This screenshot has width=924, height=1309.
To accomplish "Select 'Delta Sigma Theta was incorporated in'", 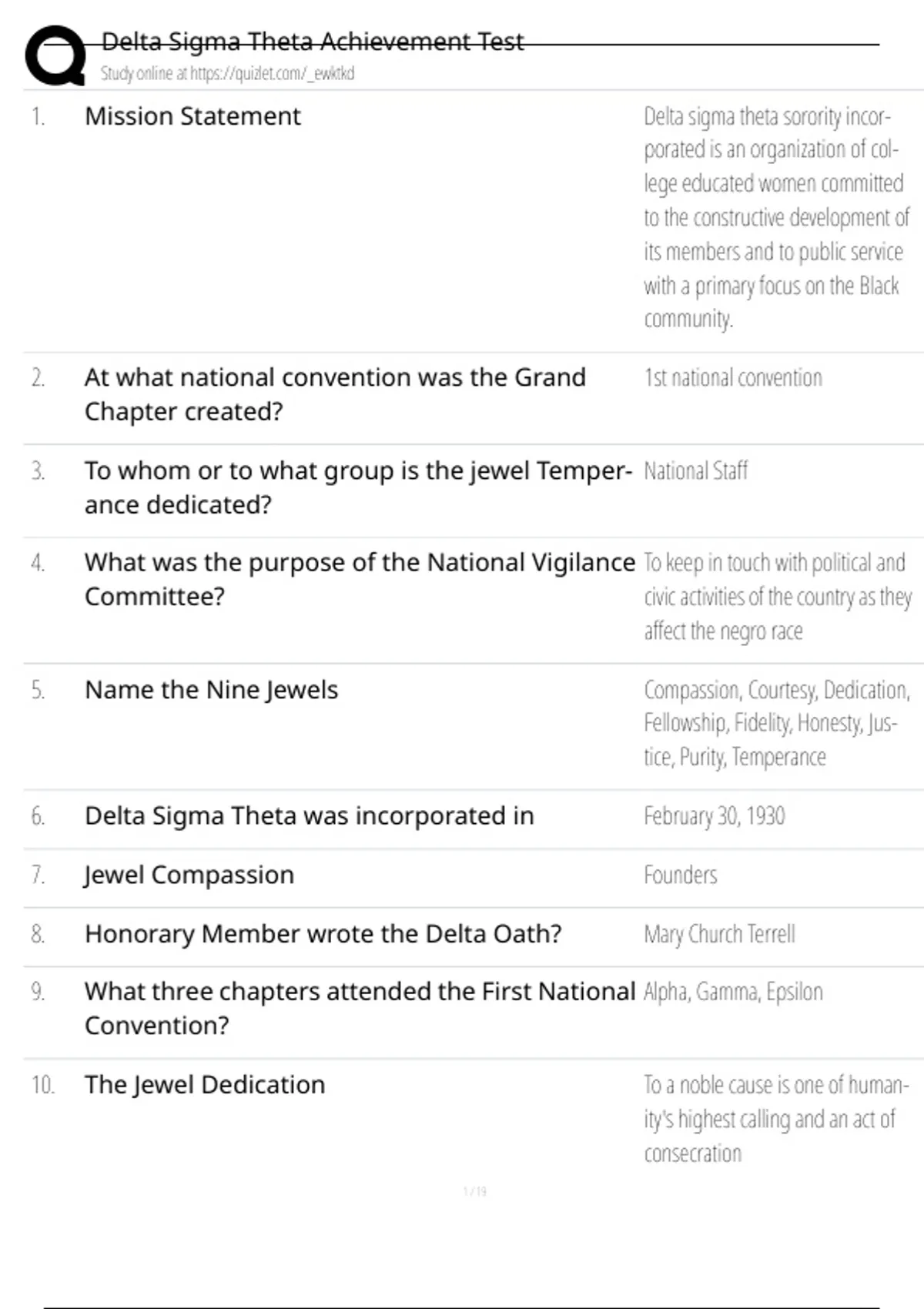I will tap(309, 815).
